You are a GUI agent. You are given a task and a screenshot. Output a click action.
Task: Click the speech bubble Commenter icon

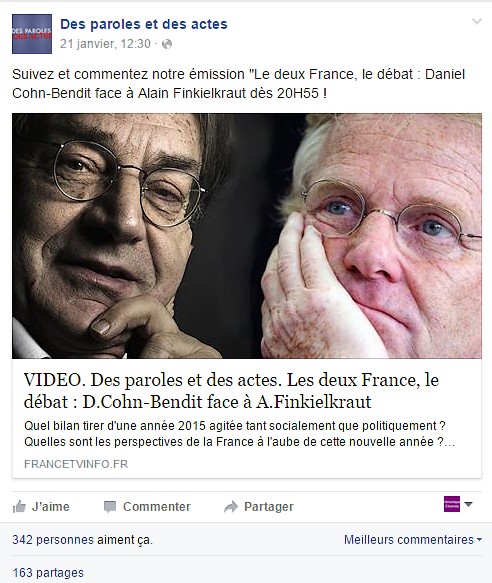coord(110,506)
